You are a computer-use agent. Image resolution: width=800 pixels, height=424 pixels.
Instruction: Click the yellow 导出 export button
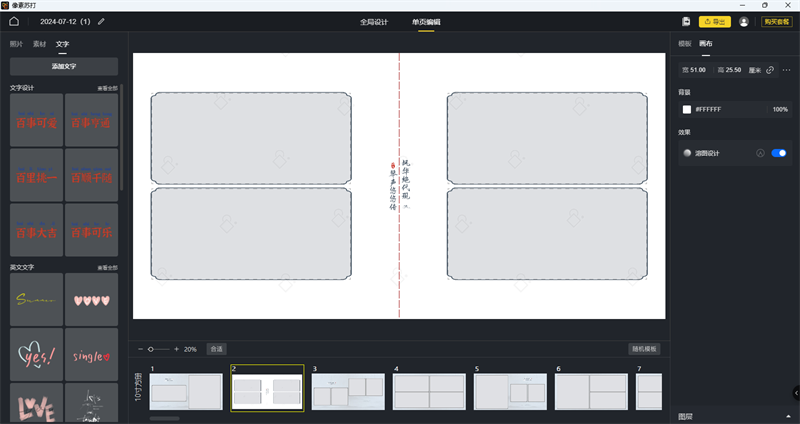715,21
